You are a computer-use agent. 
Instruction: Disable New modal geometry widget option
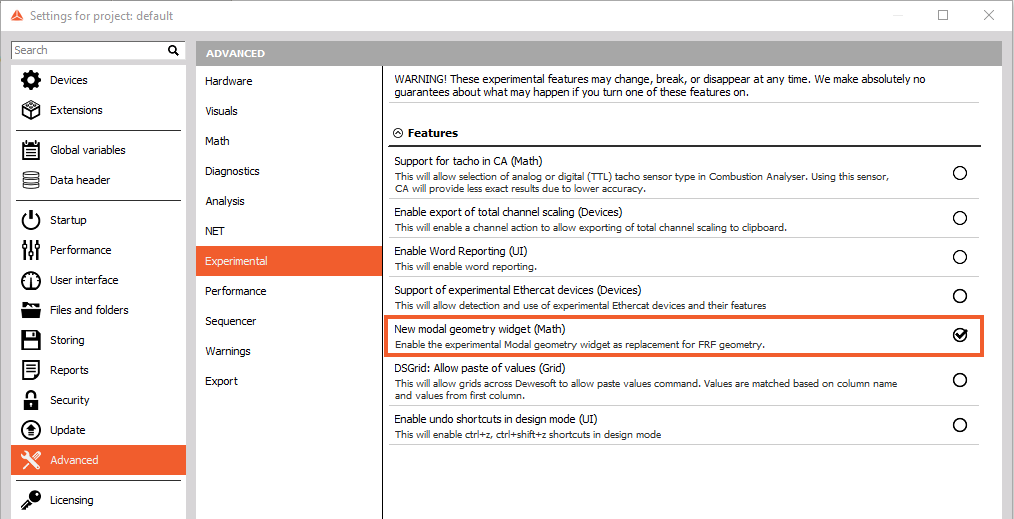[960, 335]
